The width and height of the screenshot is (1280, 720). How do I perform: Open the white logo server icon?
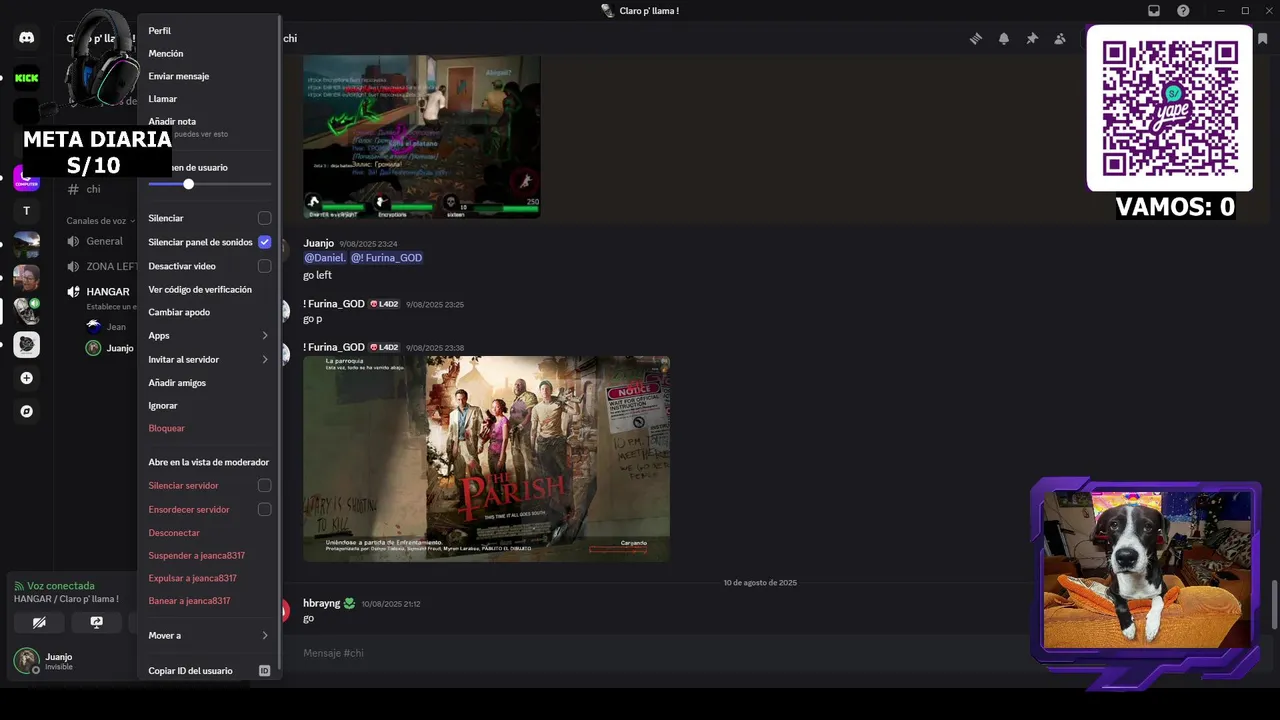point(27,345)
